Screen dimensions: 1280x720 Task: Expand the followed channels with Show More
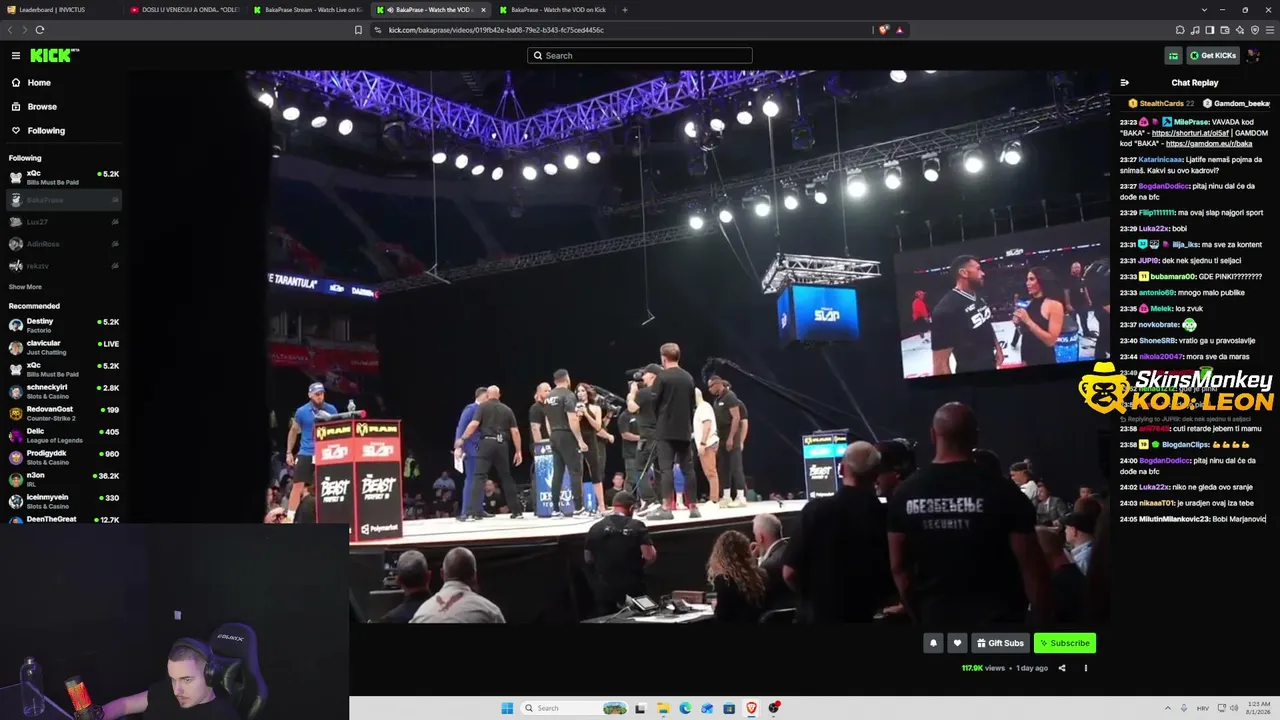[25, 287]
